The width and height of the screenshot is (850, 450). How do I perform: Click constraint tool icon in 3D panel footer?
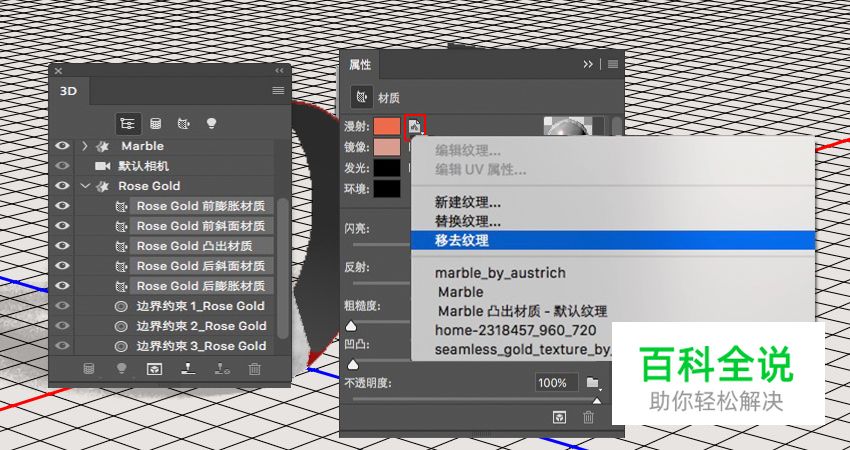222,369
